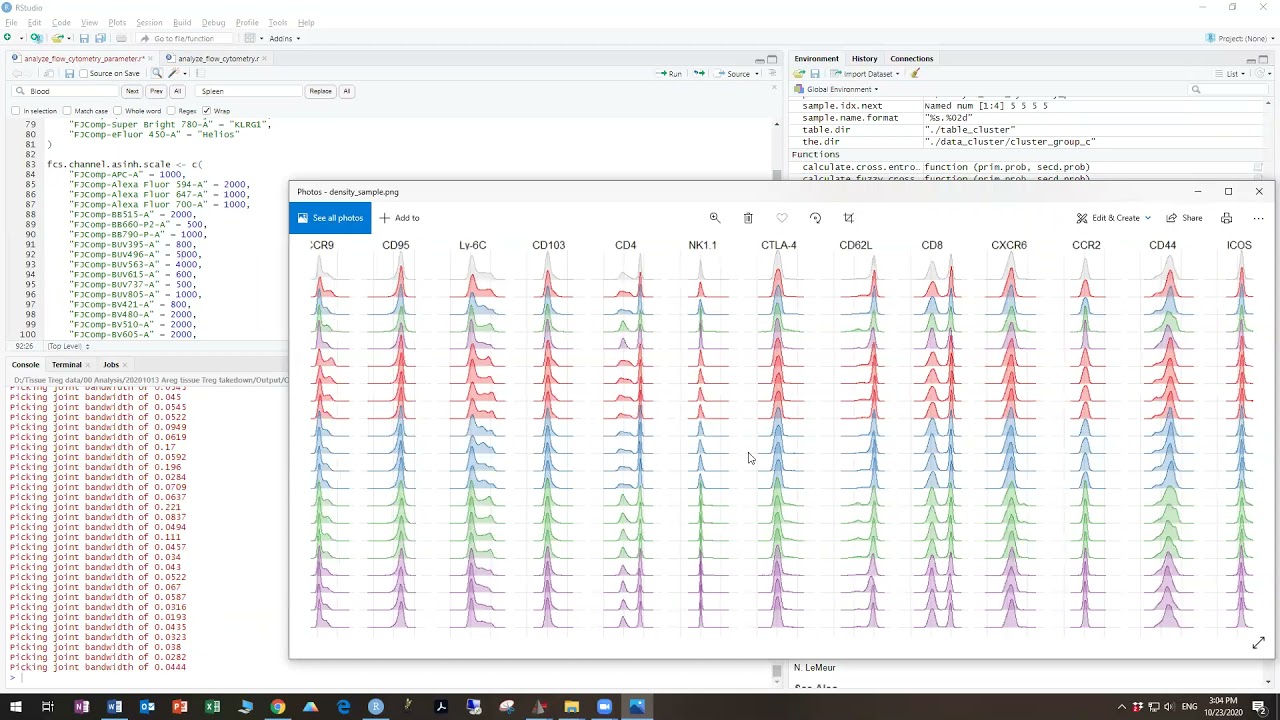This screenshot has height=720, width=1280.
Task: Click the find/replace magnifier icon in the editor toolbar
Action: click(x=157, y=73)
